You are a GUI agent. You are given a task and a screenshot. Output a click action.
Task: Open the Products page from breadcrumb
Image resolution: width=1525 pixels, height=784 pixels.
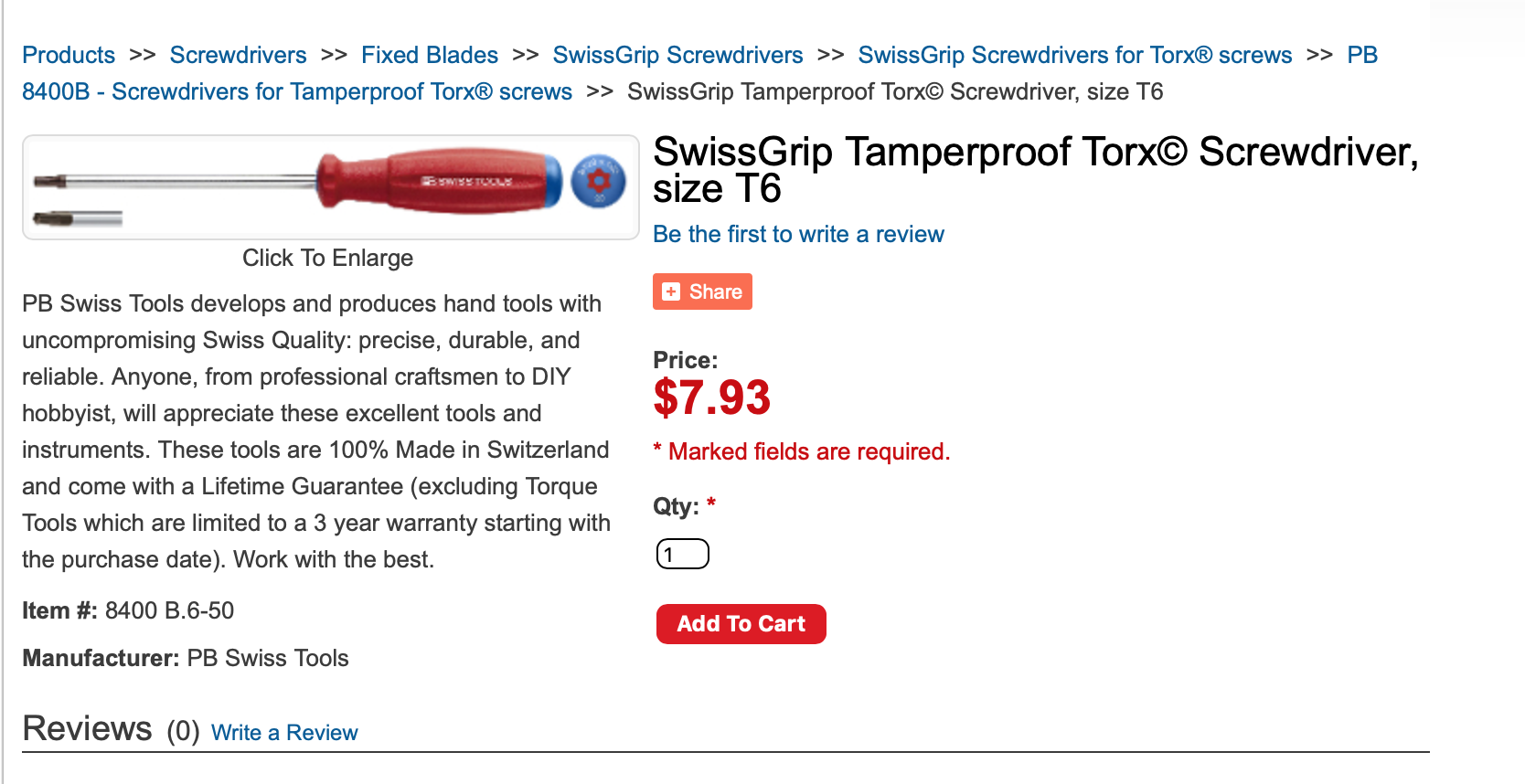(x=68, y=55)
